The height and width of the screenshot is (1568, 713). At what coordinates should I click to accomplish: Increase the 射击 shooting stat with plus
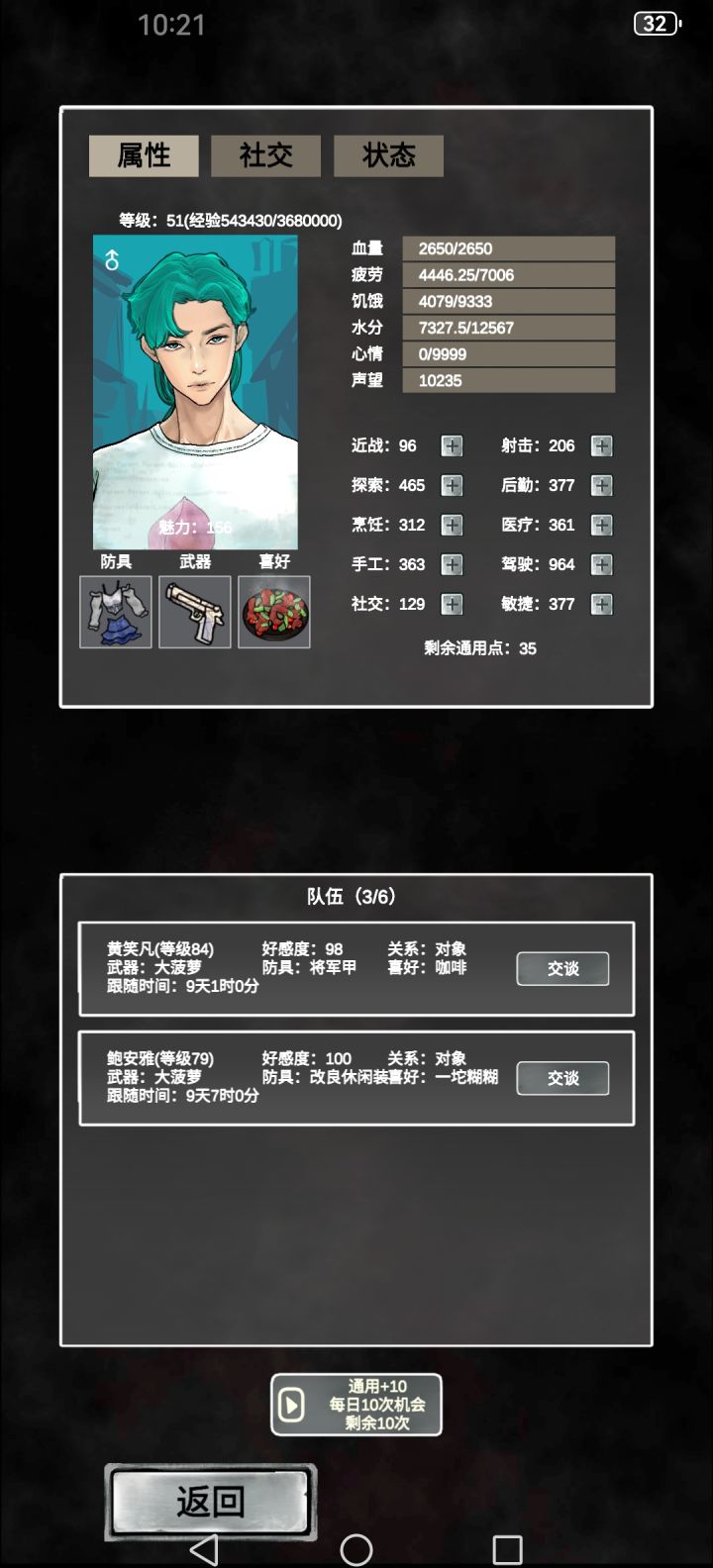pyautogui.click(x=601, y=445)
